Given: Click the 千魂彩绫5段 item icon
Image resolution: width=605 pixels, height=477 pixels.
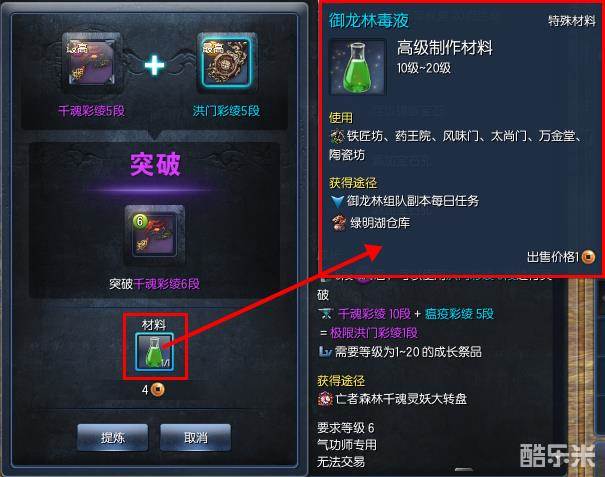Looking at the screenshot, I should pyautogui.click(x=91, y=64).
